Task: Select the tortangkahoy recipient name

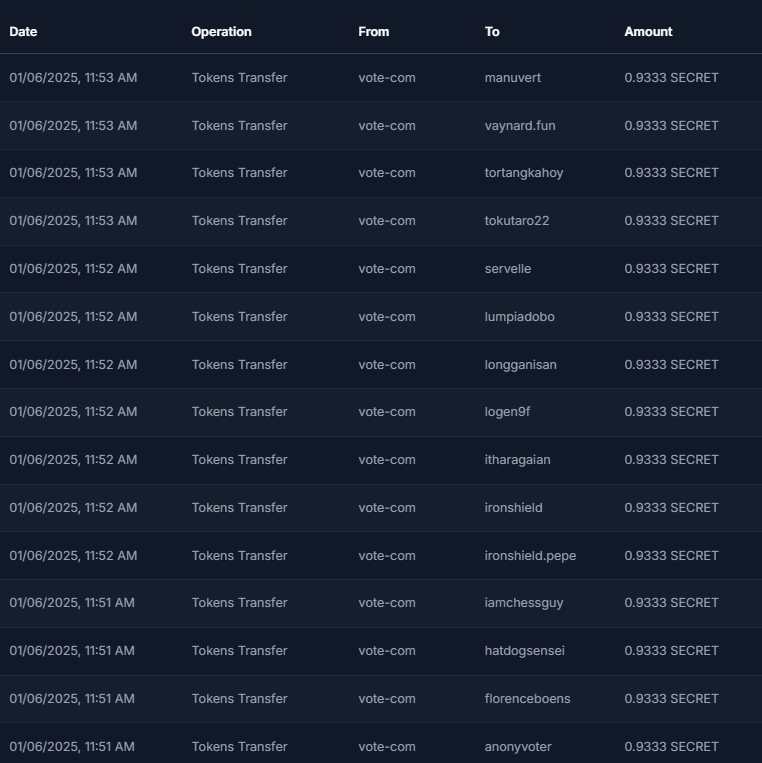Action: pyautogui.click(x=524, y=173)
